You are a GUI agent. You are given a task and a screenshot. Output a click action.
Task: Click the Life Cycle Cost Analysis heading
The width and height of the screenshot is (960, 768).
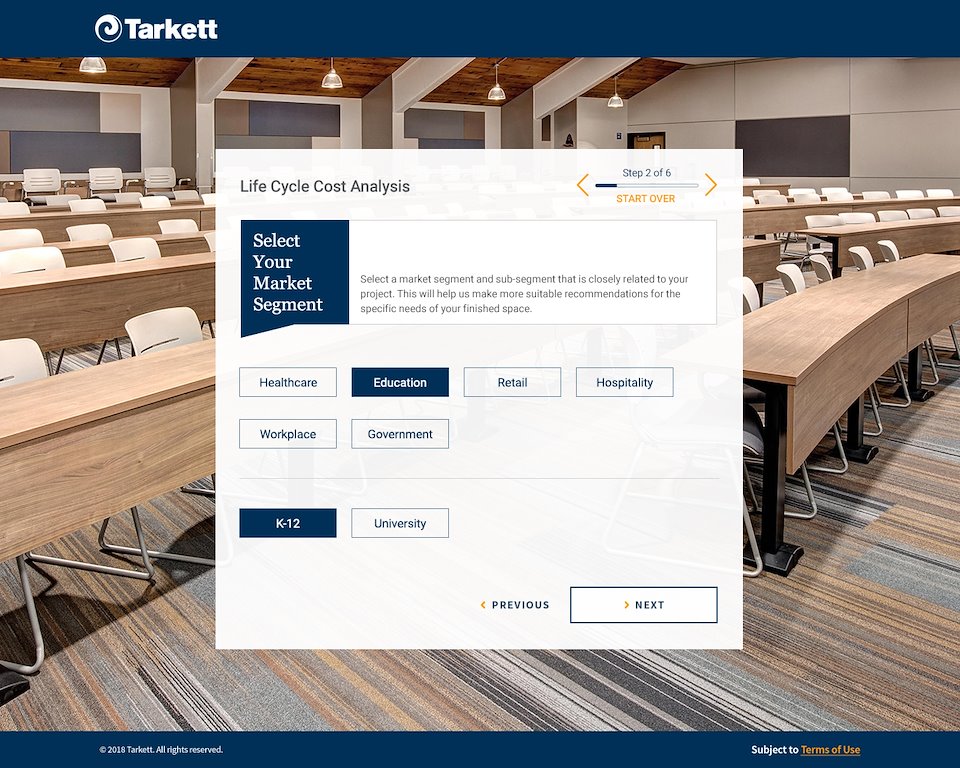coord(324,186)
